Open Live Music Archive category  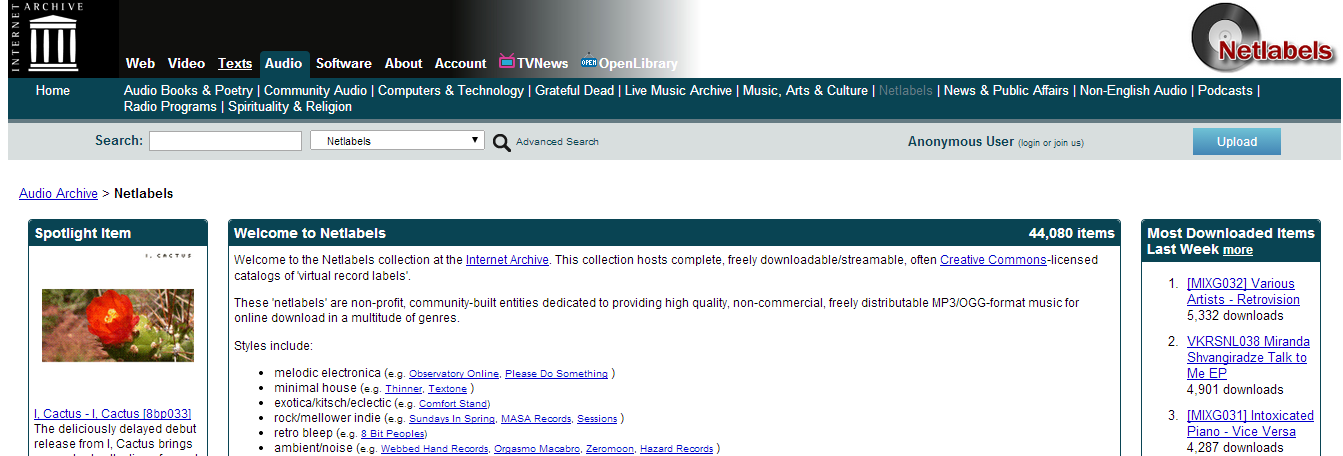click(x=678, y=90)
